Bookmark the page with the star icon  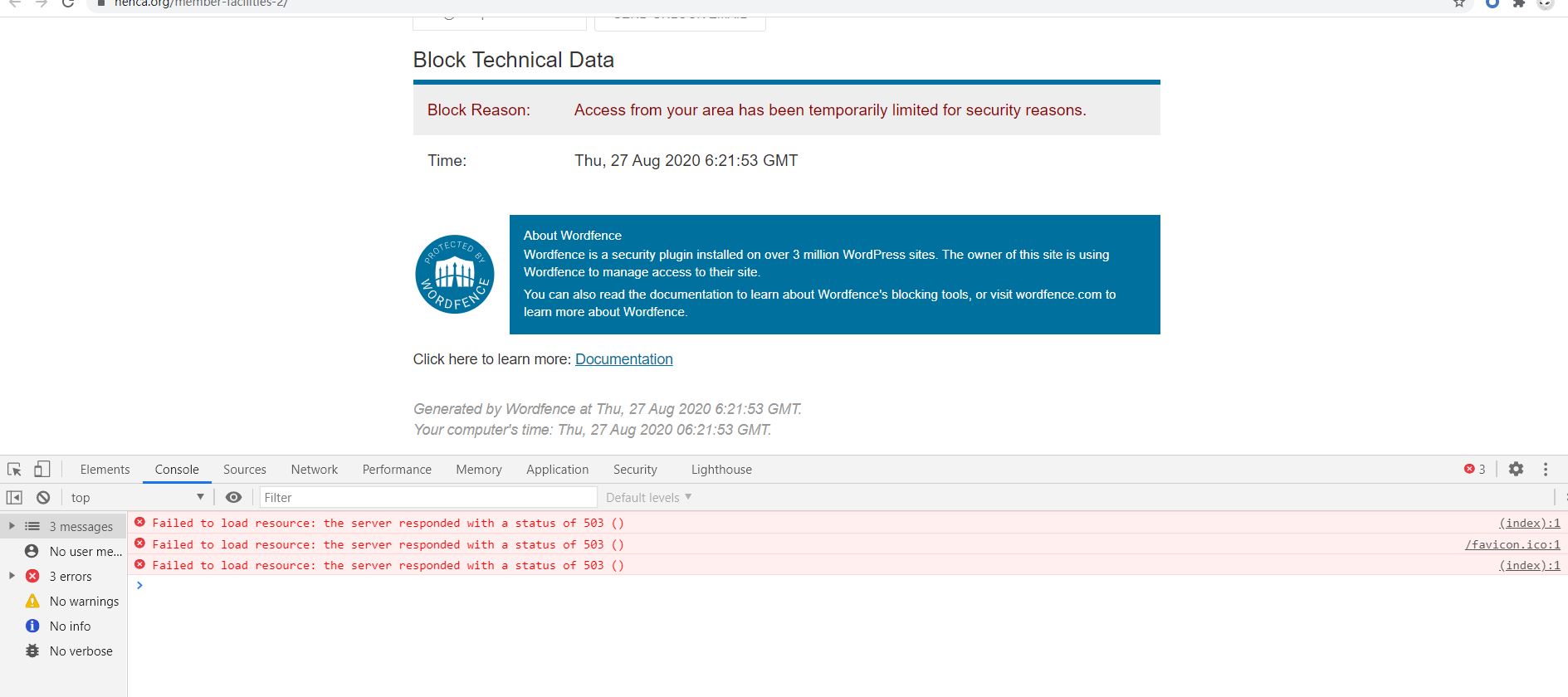pos(1459,3)
